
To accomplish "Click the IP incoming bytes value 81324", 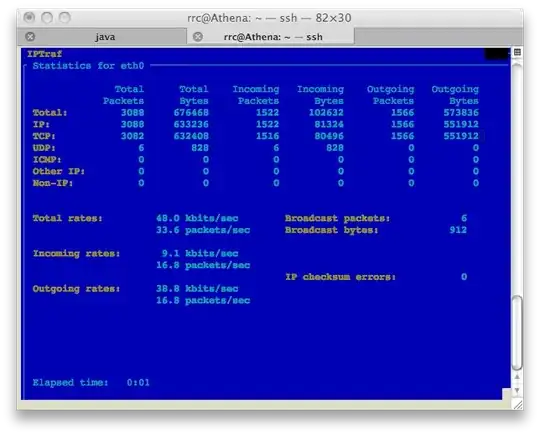I will [x=329, y=124].
